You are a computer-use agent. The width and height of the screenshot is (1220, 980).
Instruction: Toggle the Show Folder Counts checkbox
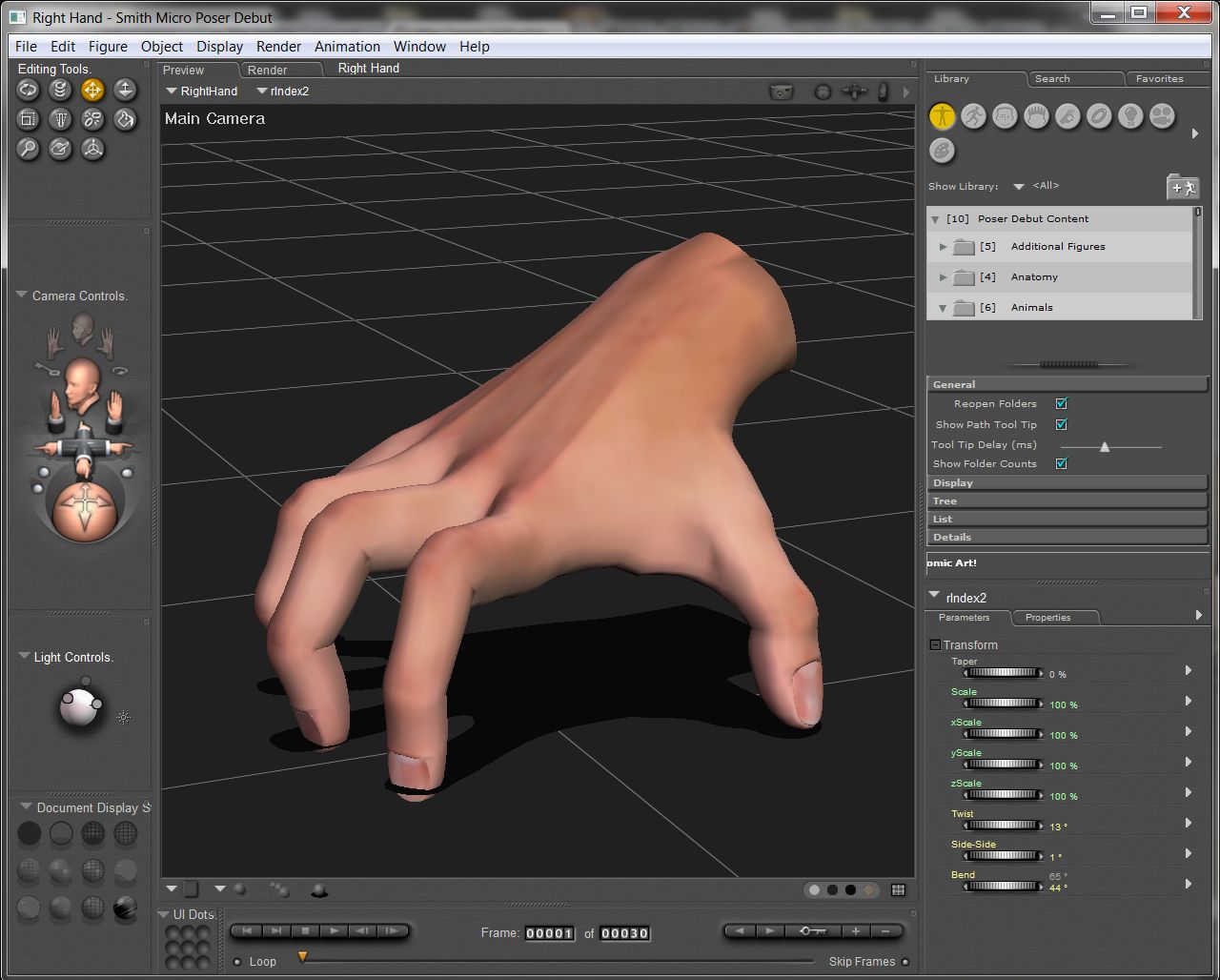click(1061, 463)
